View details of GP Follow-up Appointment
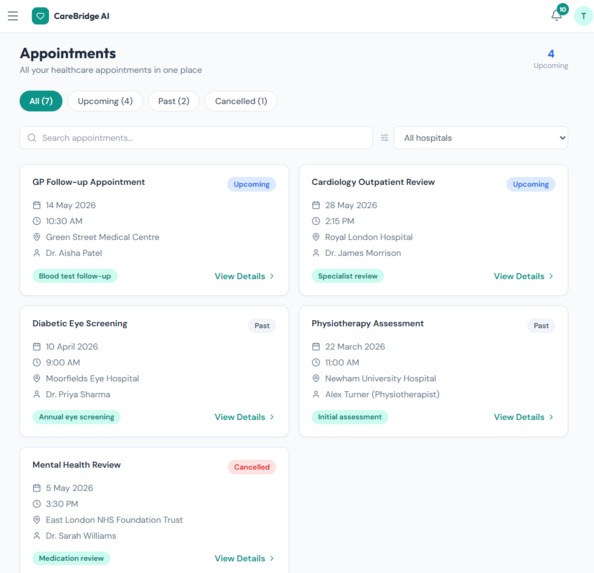Image resolution: width=594 pixels, height=573 pixels. [x=244, y=276]
